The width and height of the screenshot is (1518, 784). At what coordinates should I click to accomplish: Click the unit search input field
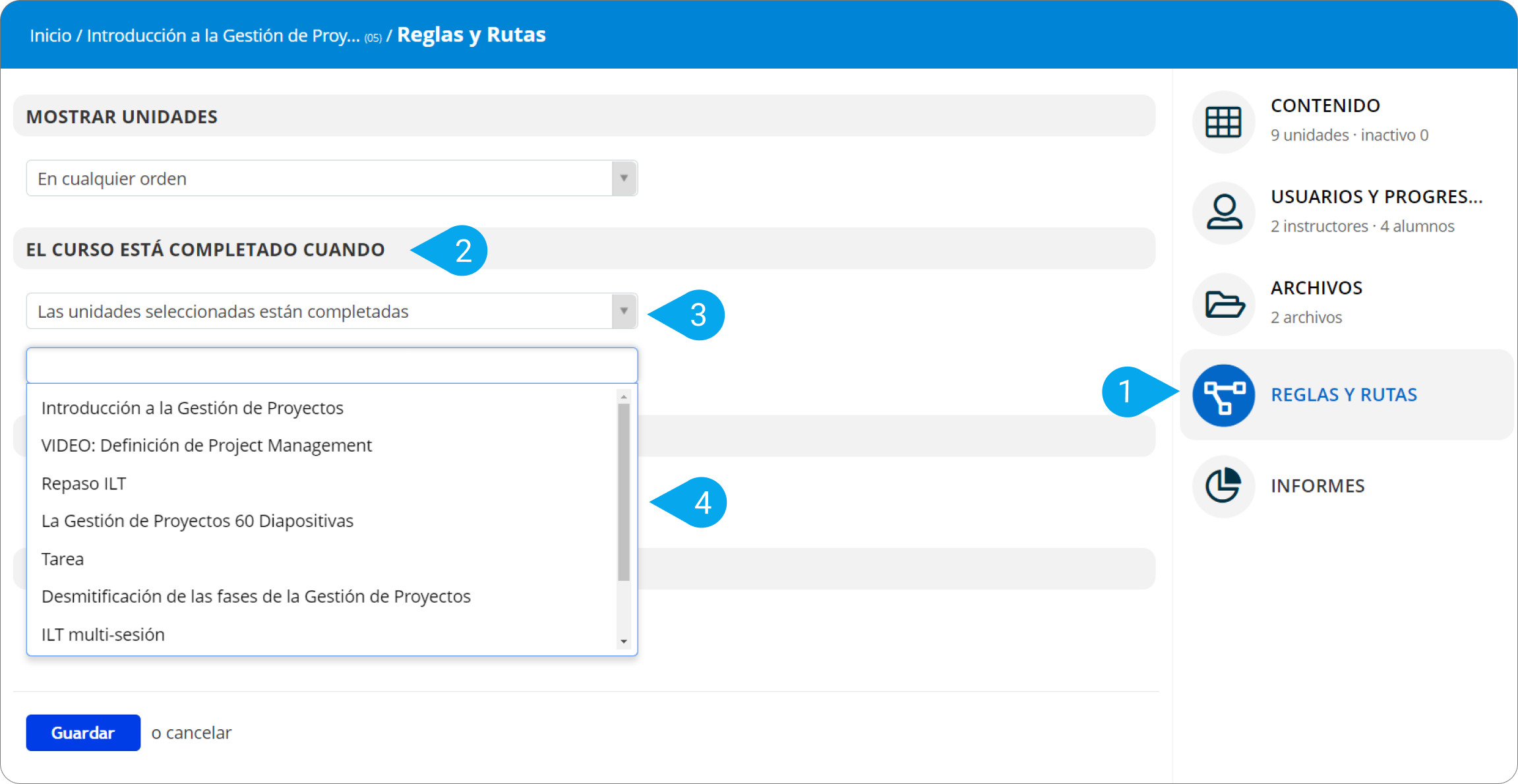(x=331, y=365)
